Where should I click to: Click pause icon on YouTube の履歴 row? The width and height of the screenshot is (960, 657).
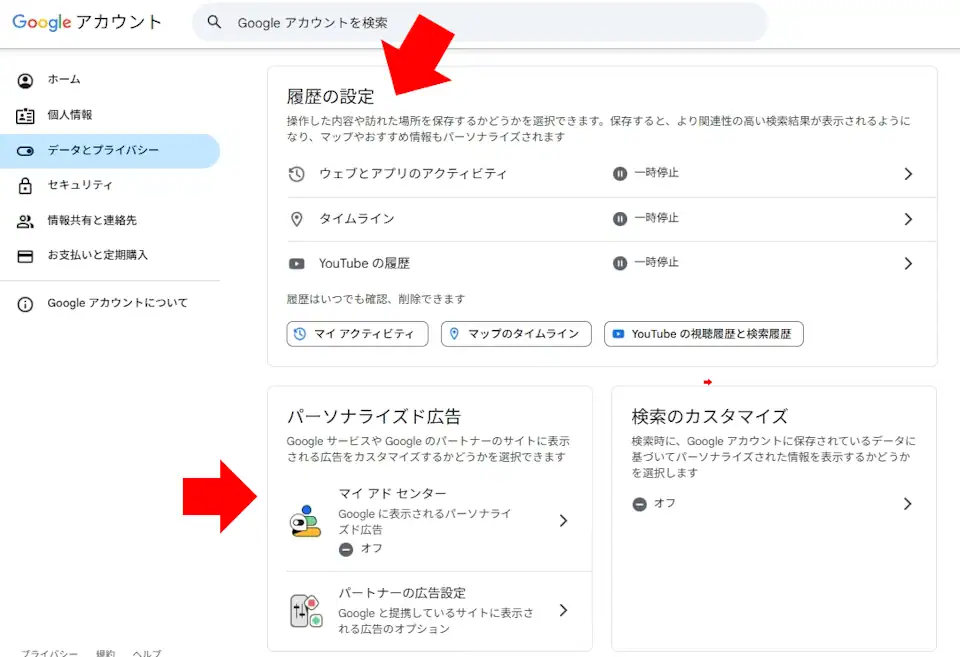620,263
